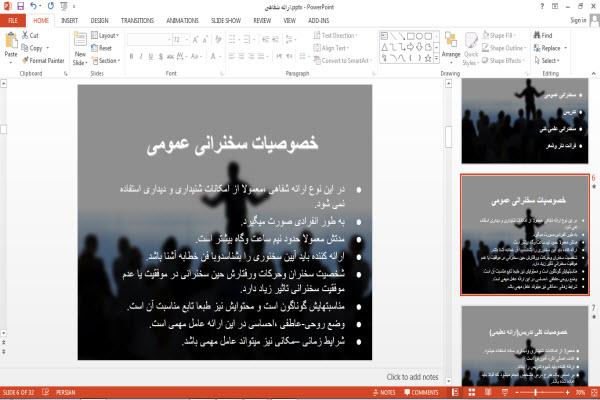600x400 pixels.
Task: Switch to Slide Sorter view
Action: 471,392
